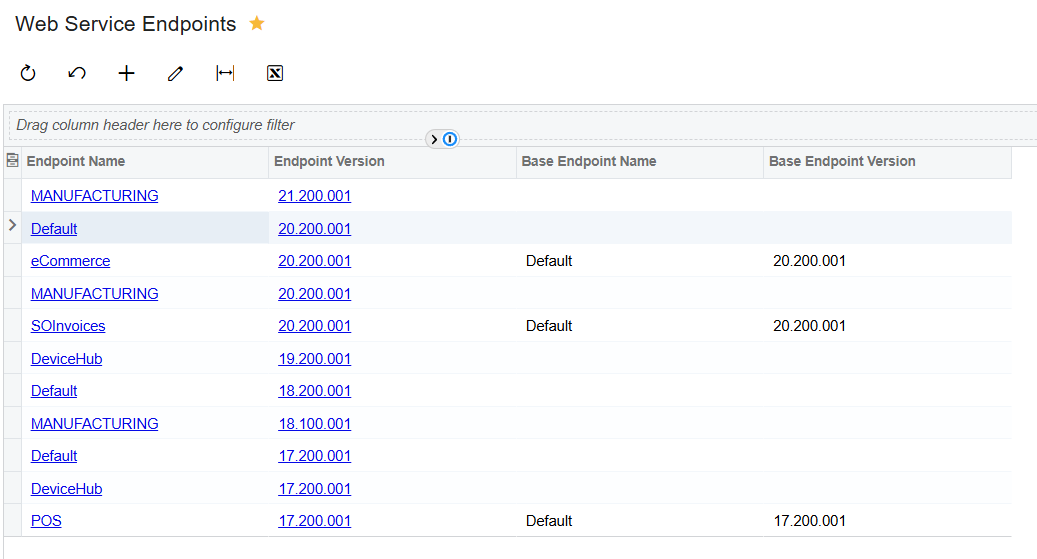Refresh the endpoints list
This screenshot has height=559, width=1037.
[x=28, y=73]
